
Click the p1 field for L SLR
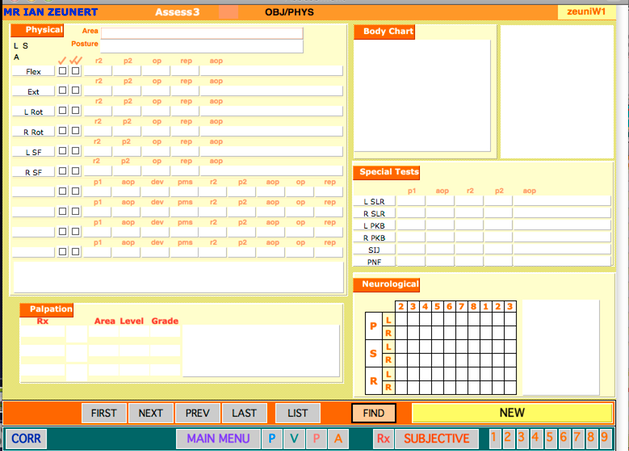coord(411,201)
